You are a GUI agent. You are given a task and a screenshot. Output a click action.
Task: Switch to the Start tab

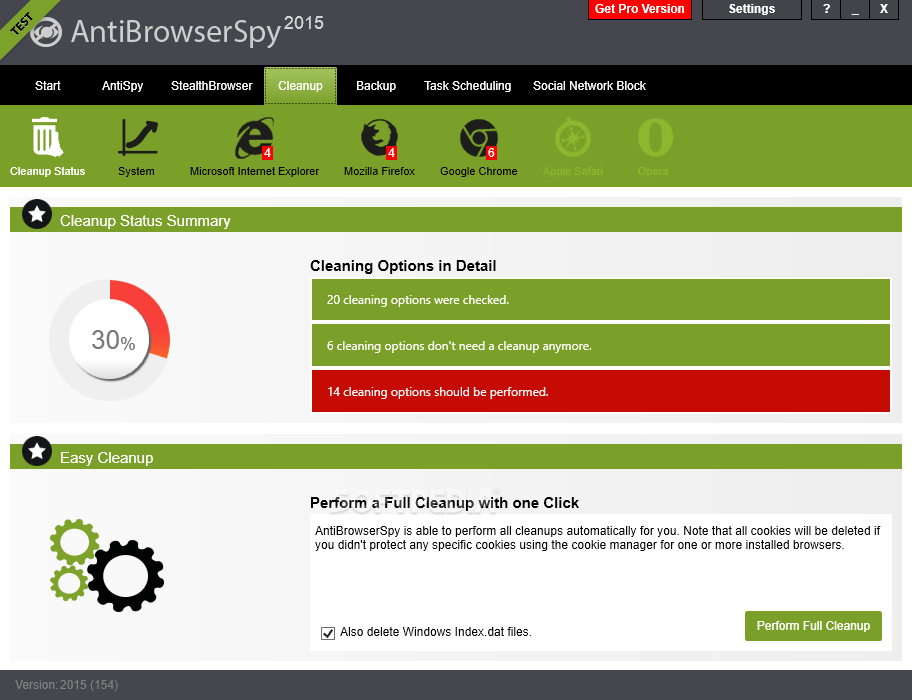[48, 86]
